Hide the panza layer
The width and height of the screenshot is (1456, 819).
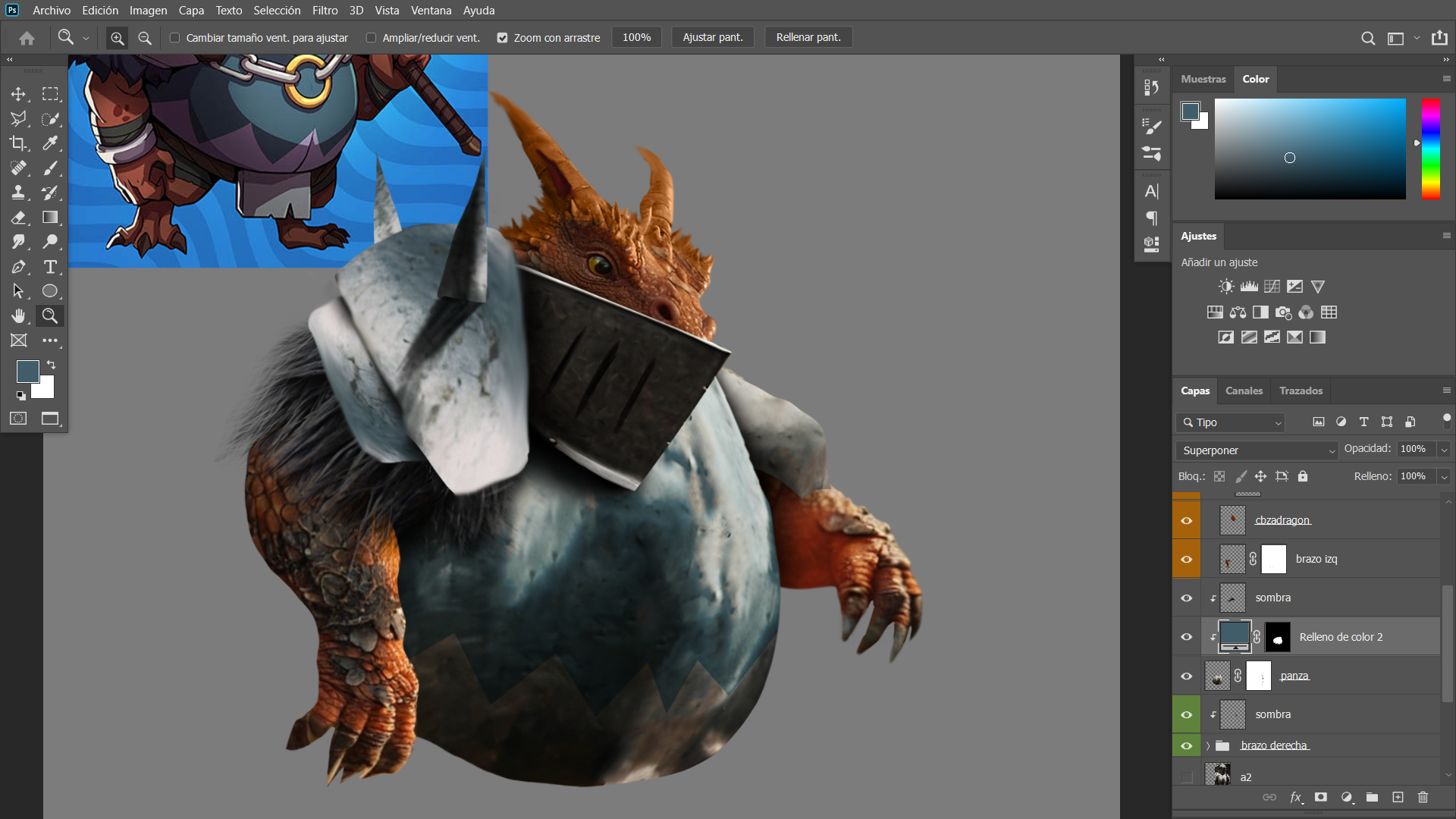(x=1186, y=676)
